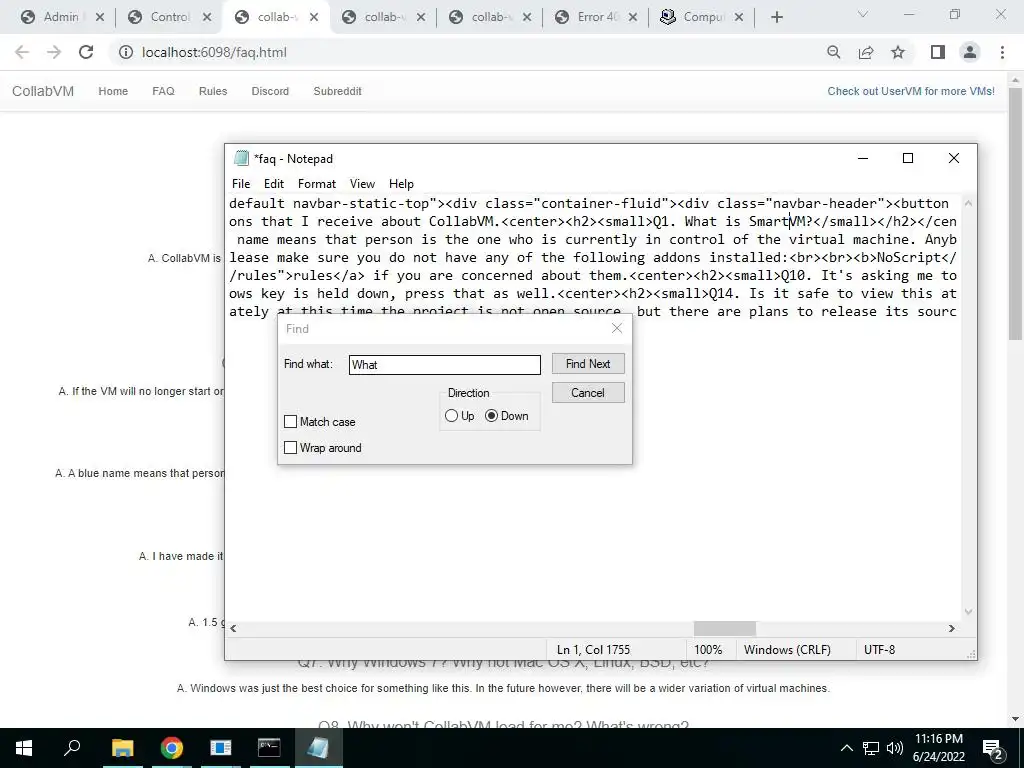Viewport: 1024px width, 768px height.
Task: Open Notepad's File menu
Action: click(x=241, y=184)
